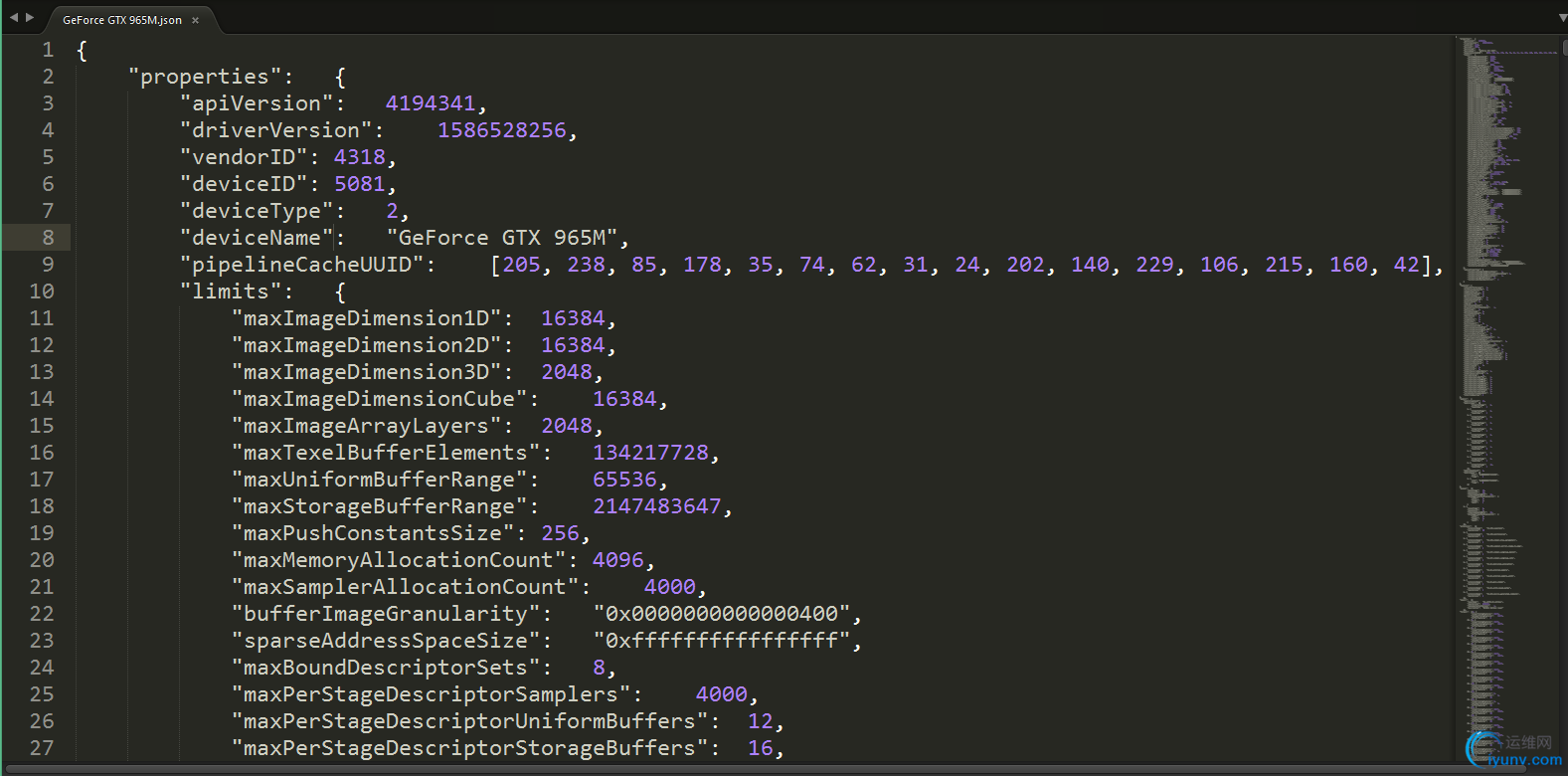Click the "maxPerStageDescriptorSamplers" key
The width and height of the screenshot is (1568, 776).
[x=431, y=694]
